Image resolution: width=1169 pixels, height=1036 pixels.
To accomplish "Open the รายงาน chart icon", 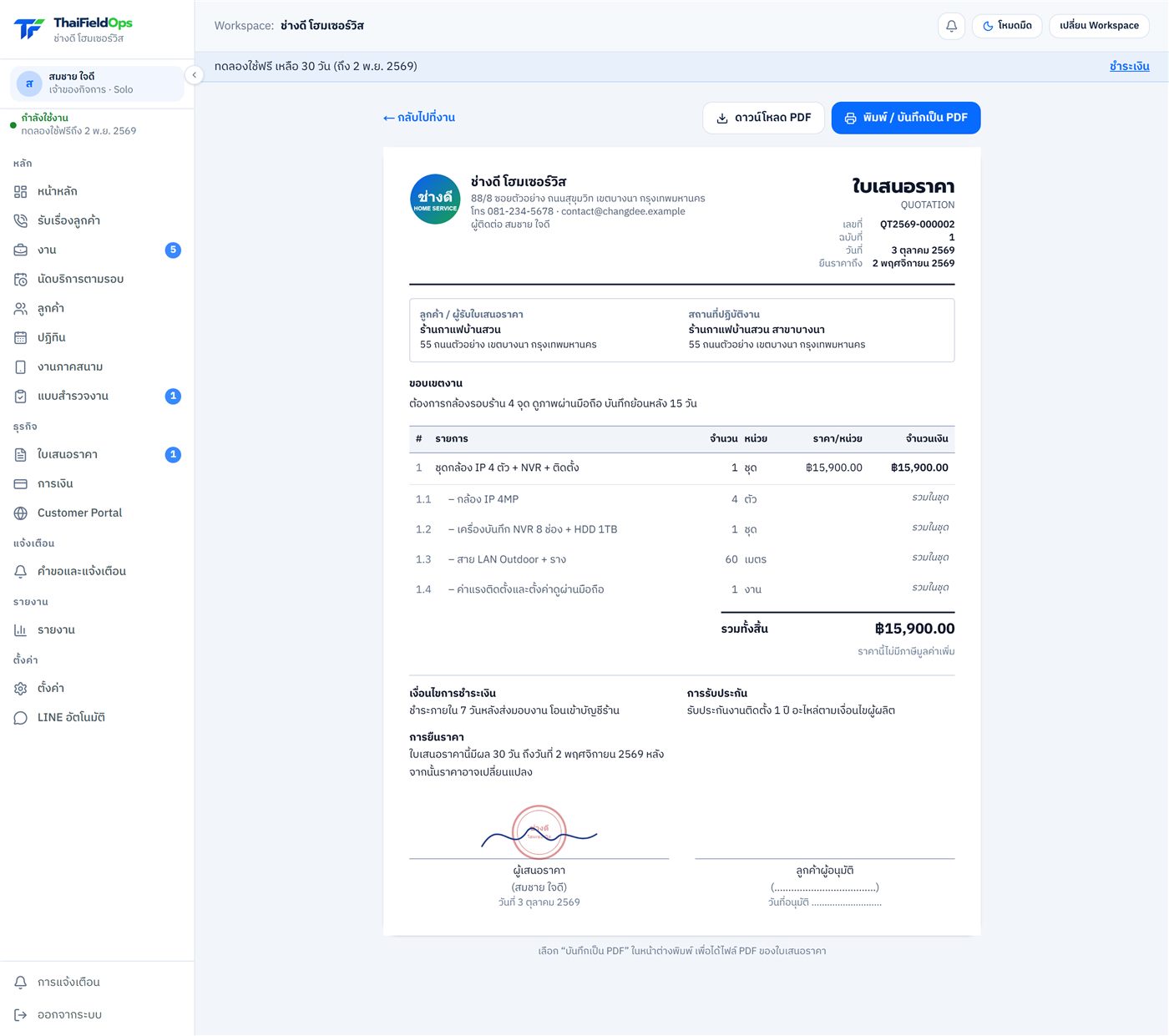I will 21,629.
